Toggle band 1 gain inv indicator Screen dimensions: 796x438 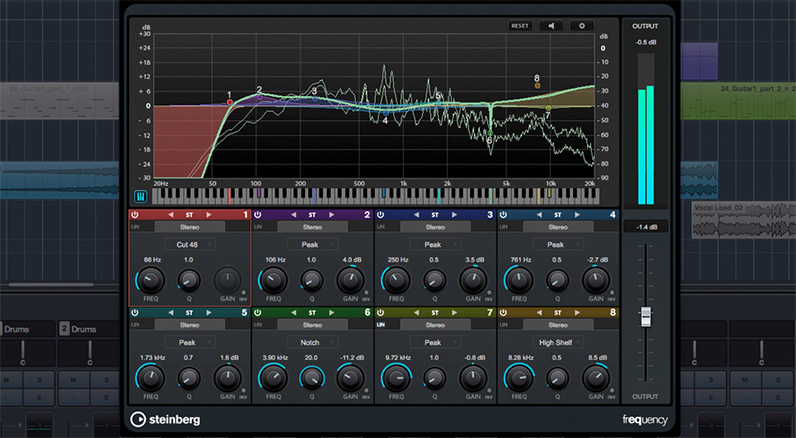point(243,293)
